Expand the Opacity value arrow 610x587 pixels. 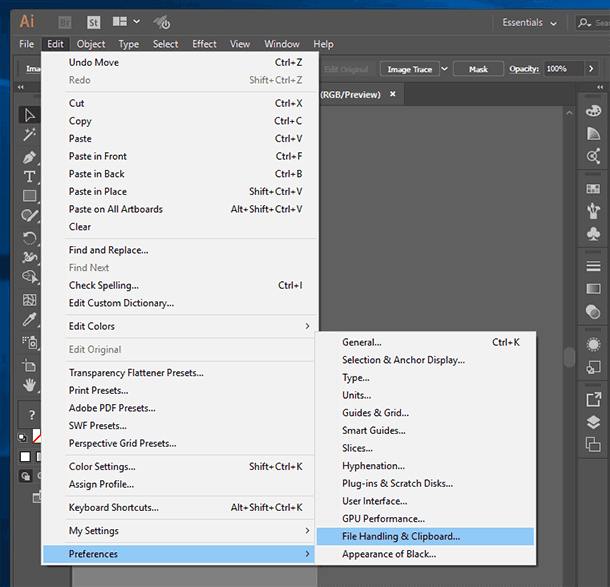pos(591,69)
